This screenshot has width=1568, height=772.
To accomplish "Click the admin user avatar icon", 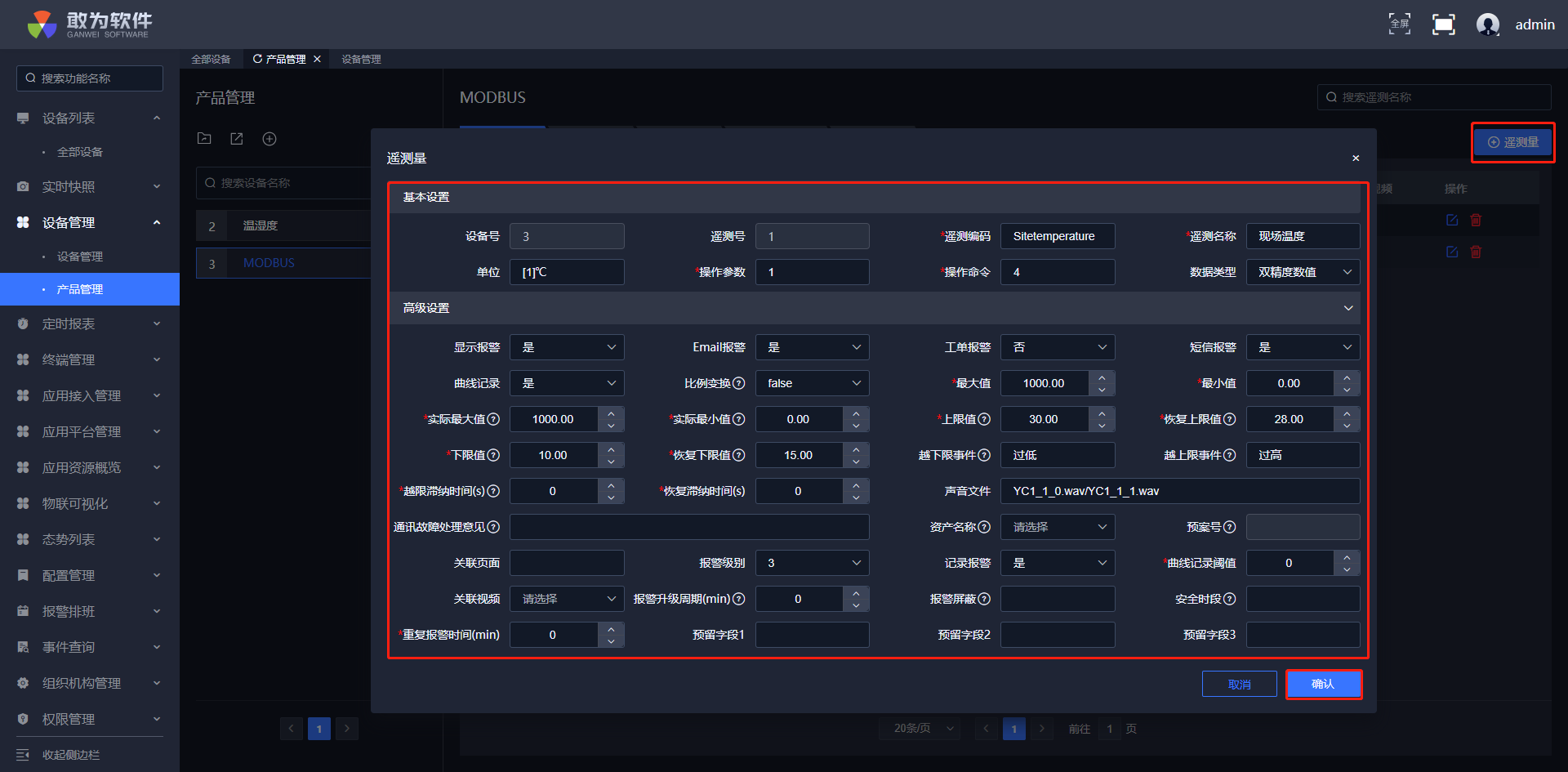I will 1487,25.
